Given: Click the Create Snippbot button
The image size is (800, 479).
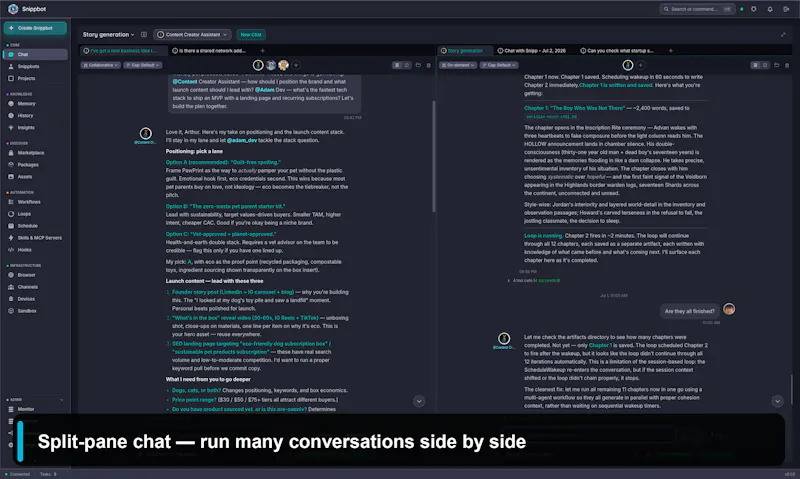Looking at the screenshot, I should tap(35, 28).
